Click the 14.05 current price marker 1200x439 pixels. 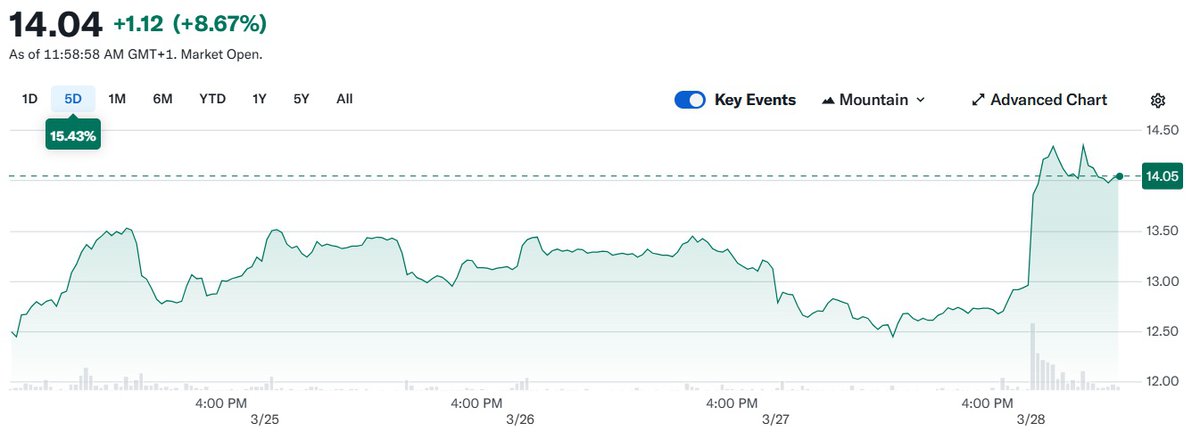(x=1162, y=176)
